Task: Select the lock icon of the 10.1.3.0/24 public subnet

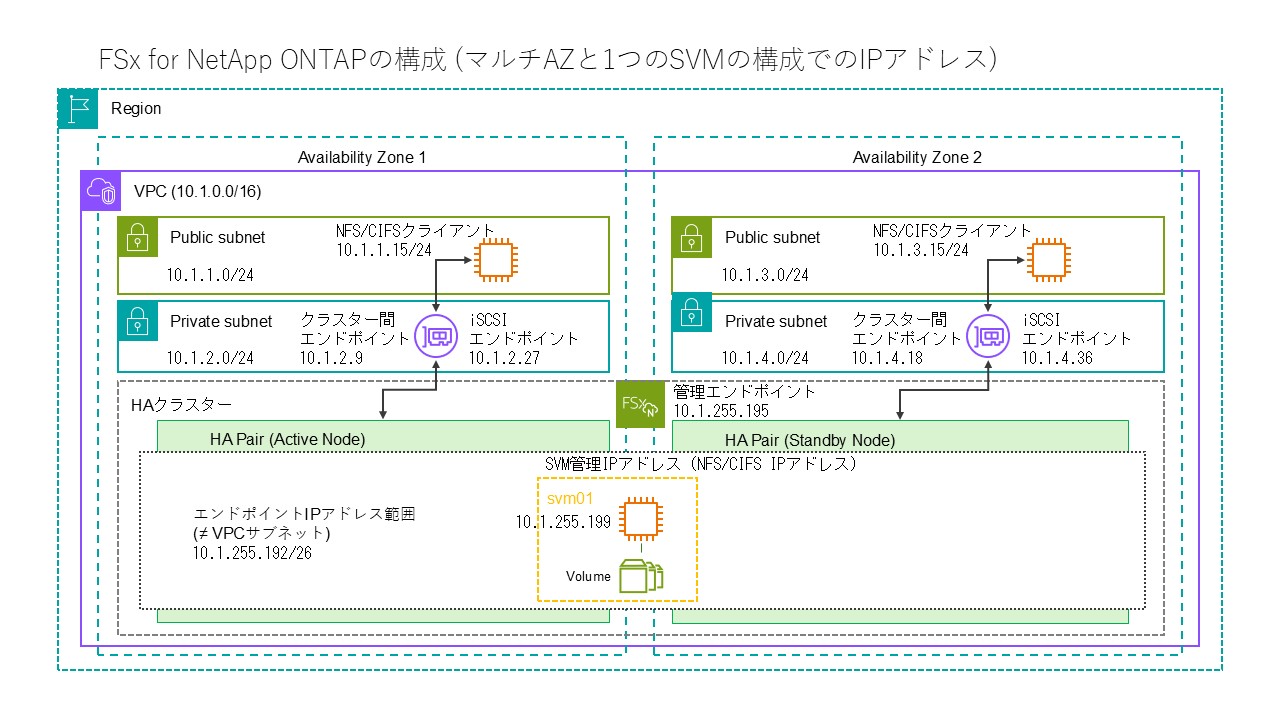Action: (x=691, y=238)
